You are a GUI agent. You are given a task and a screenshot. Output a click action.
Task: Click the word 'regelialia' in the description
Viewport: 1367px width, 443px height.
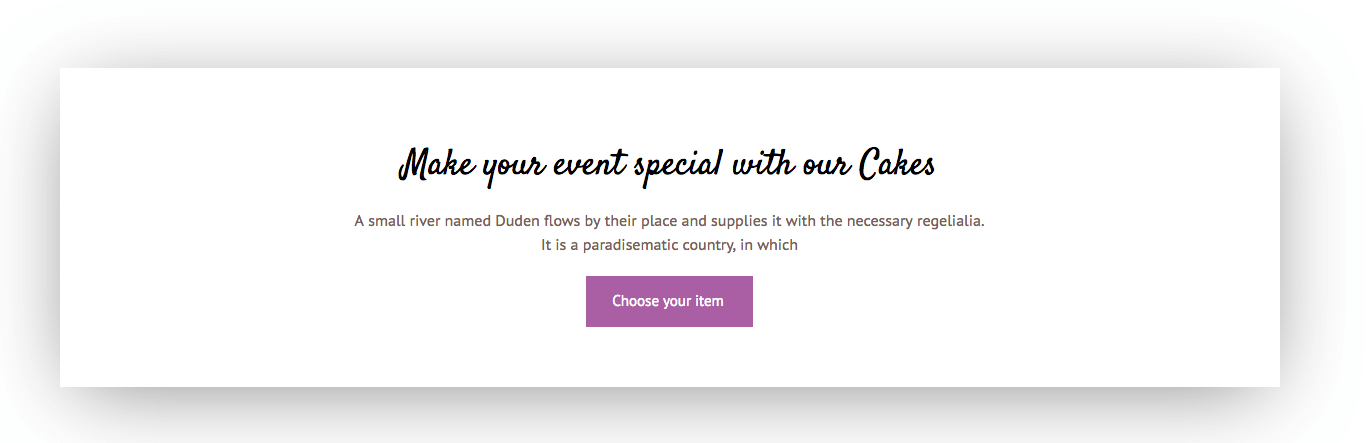(x=946, y=221)
